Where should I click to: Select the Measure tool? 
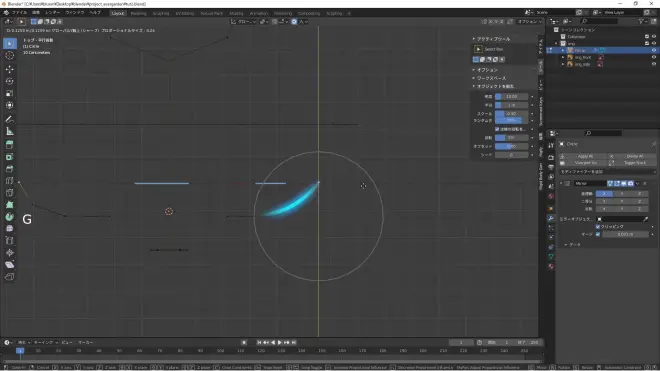10,131
